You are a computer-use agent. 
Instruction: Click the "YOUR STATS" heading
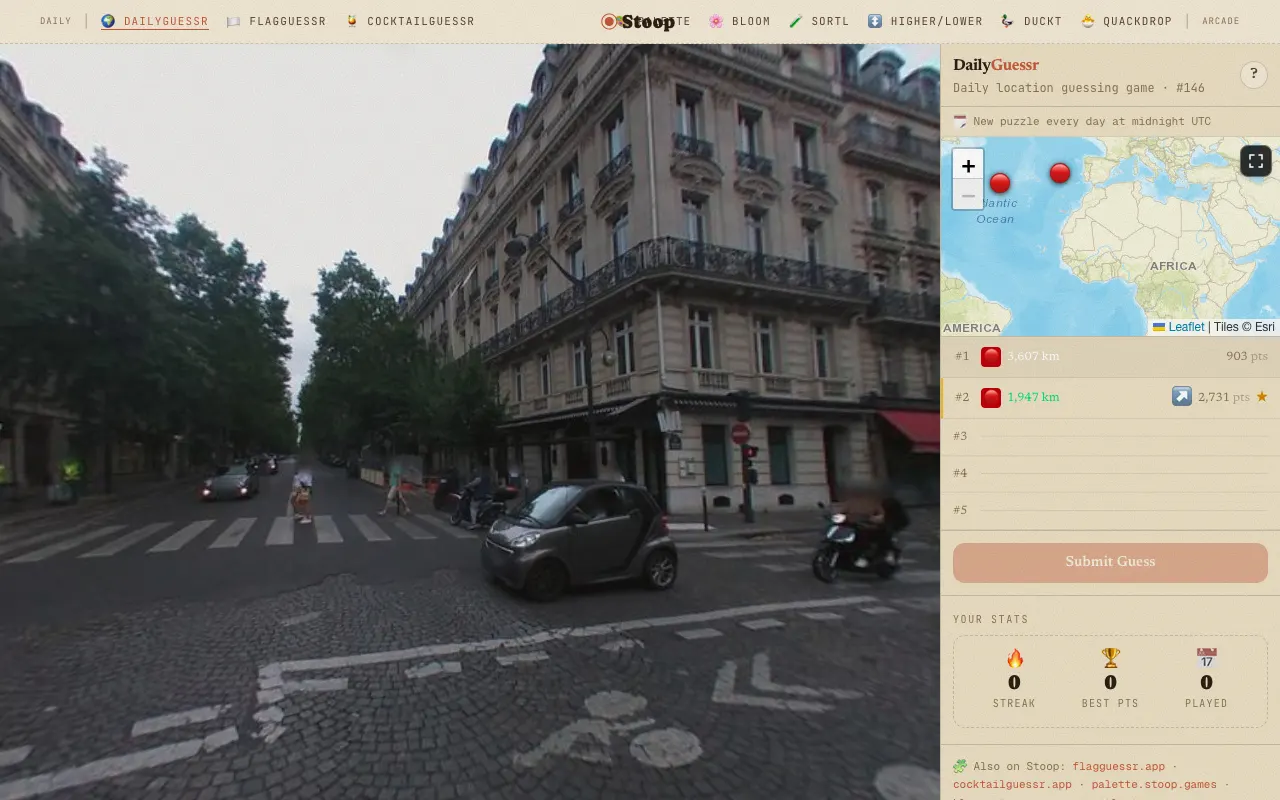point(991,620)
